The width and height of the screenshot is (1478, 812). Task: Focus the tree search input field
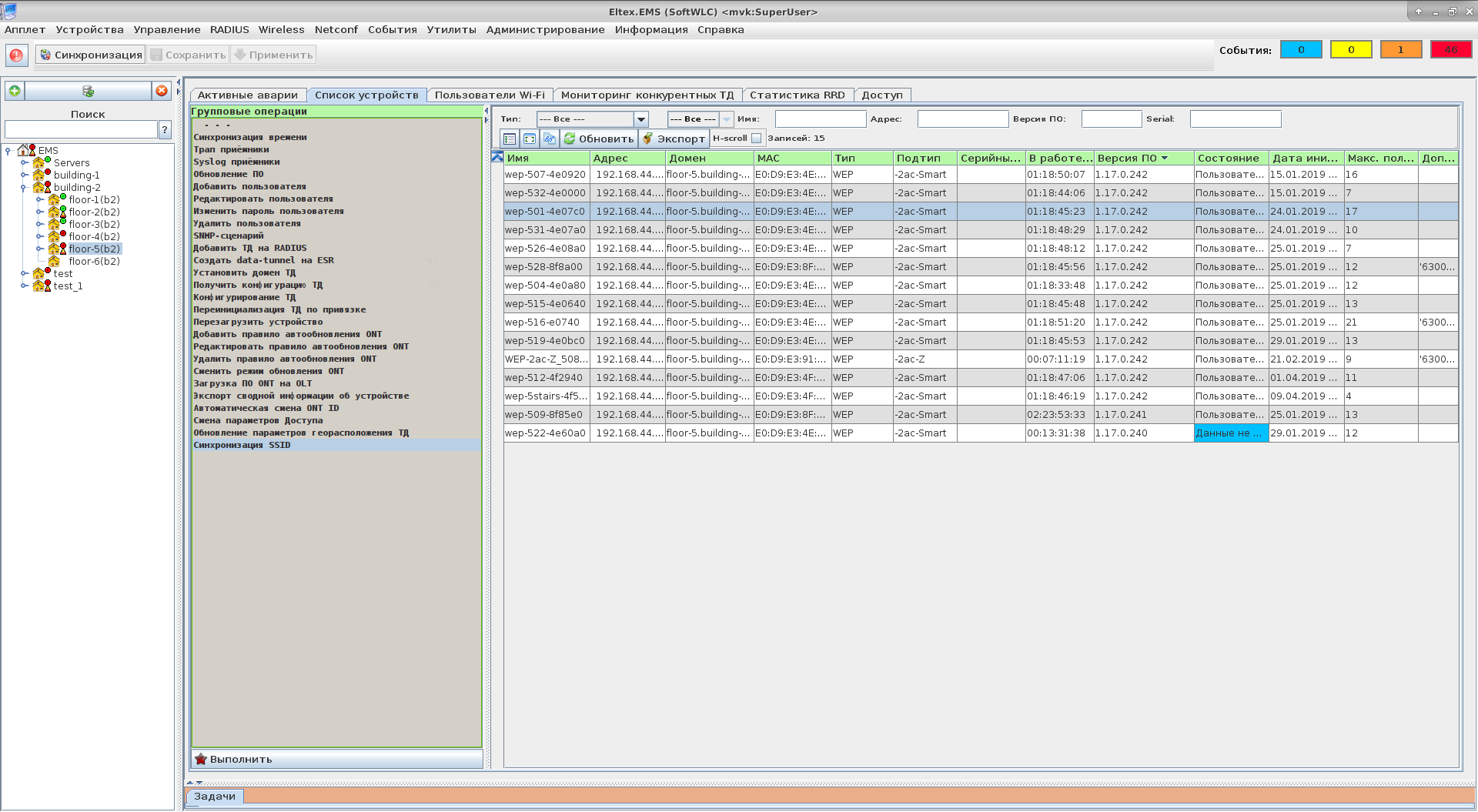pos(81,130)
